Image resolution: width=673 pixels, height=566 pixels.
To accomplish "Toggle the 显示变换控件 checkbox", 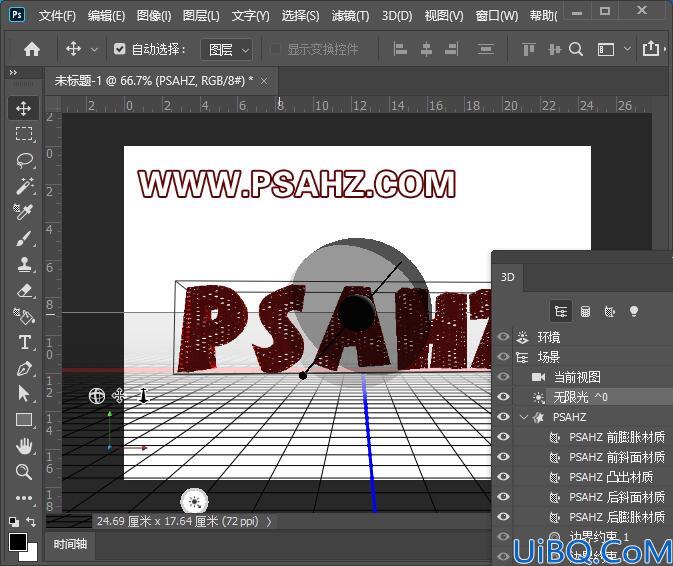I will pos(275,49).
